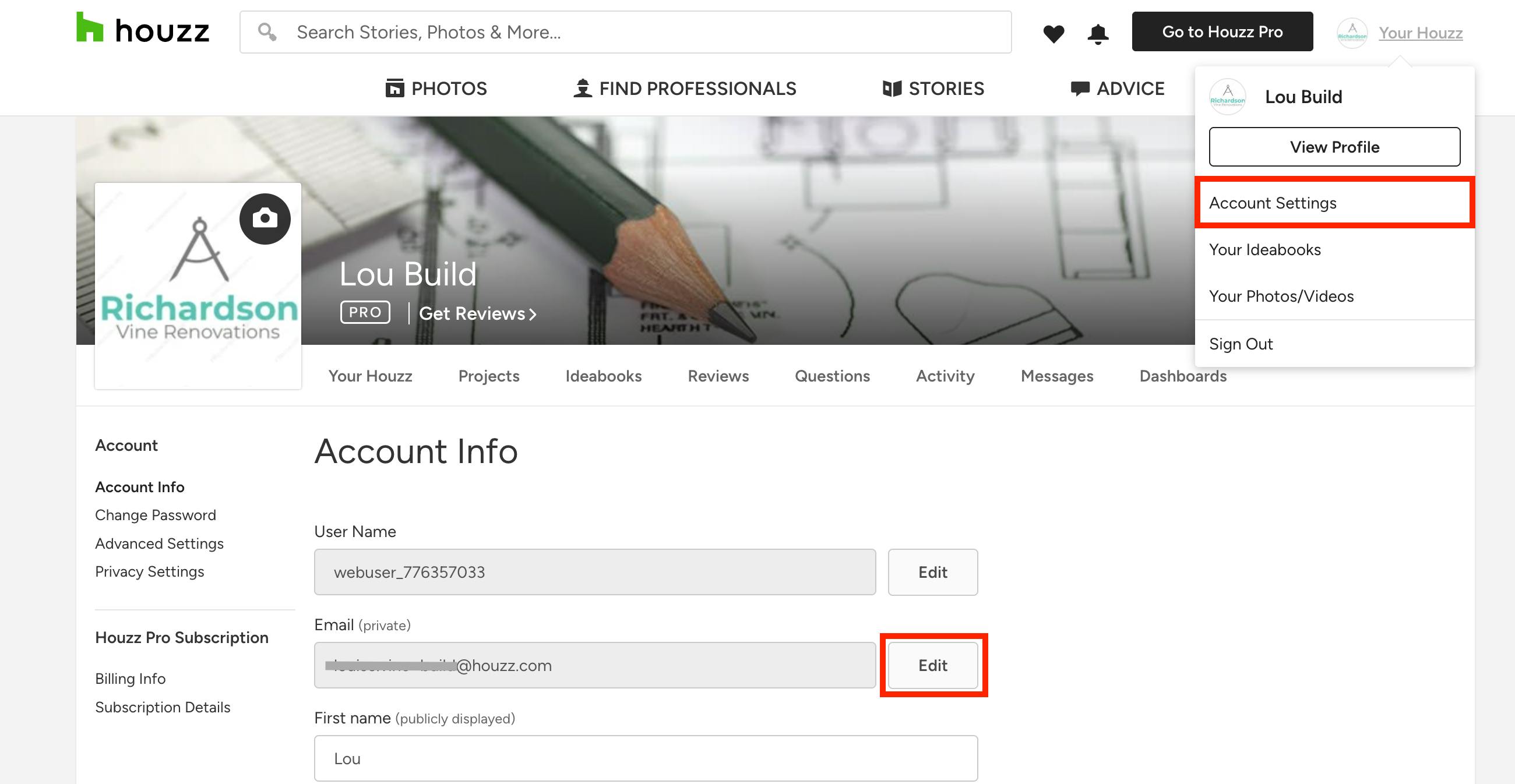Click the Email address field
The height and width of the screenshot is (784, 1515).
[x=595, y=665]
